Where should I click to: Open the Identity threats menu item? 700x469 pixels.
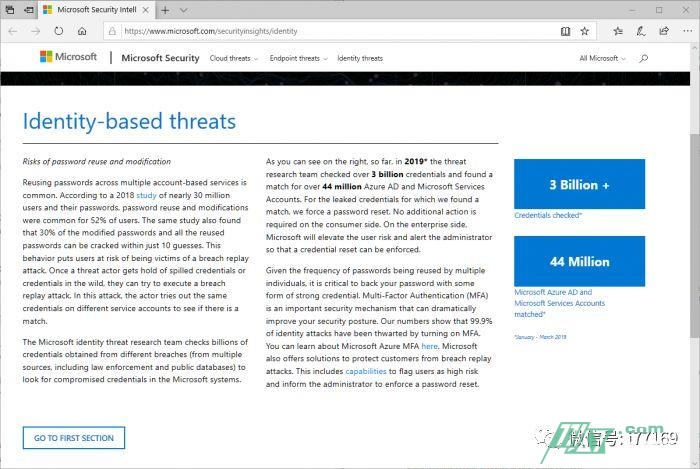(360, 58)
